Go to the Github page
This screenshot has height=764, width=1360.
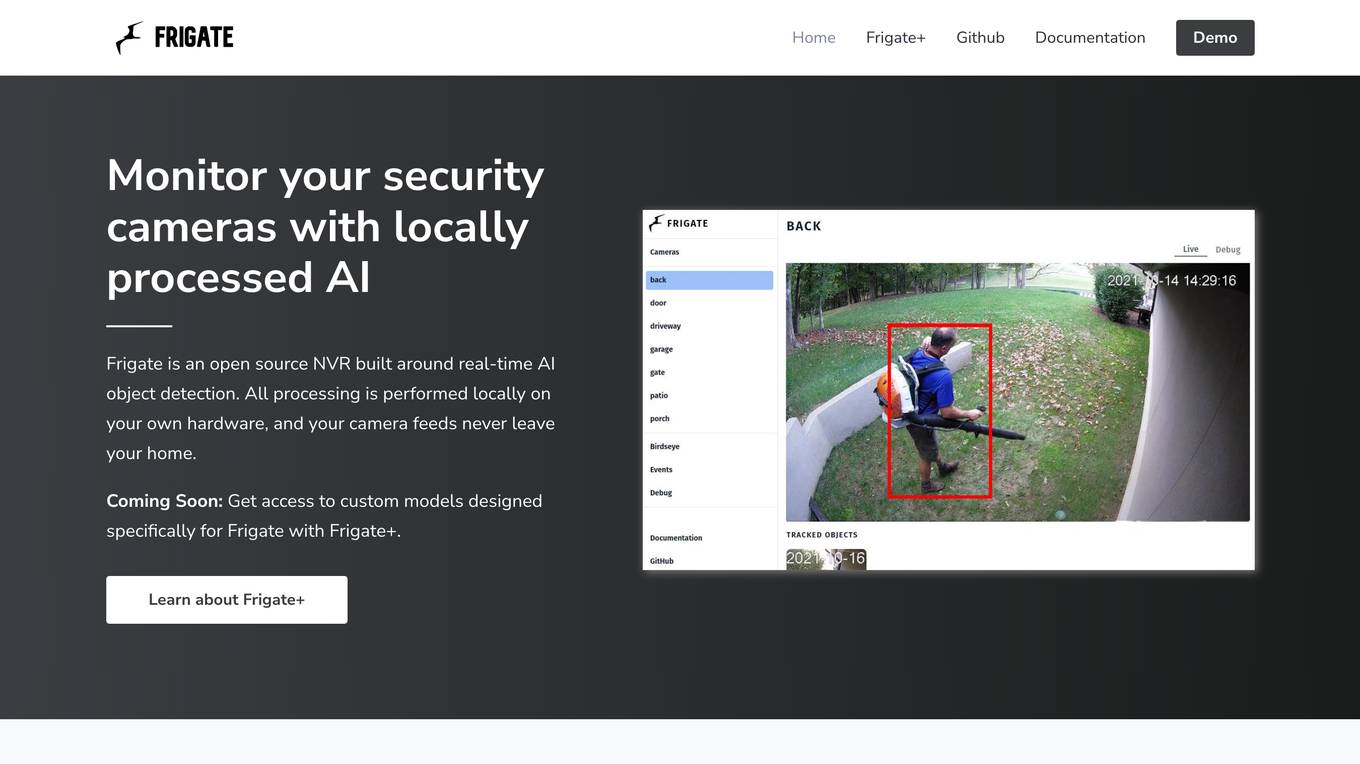[x=980, y=37]
